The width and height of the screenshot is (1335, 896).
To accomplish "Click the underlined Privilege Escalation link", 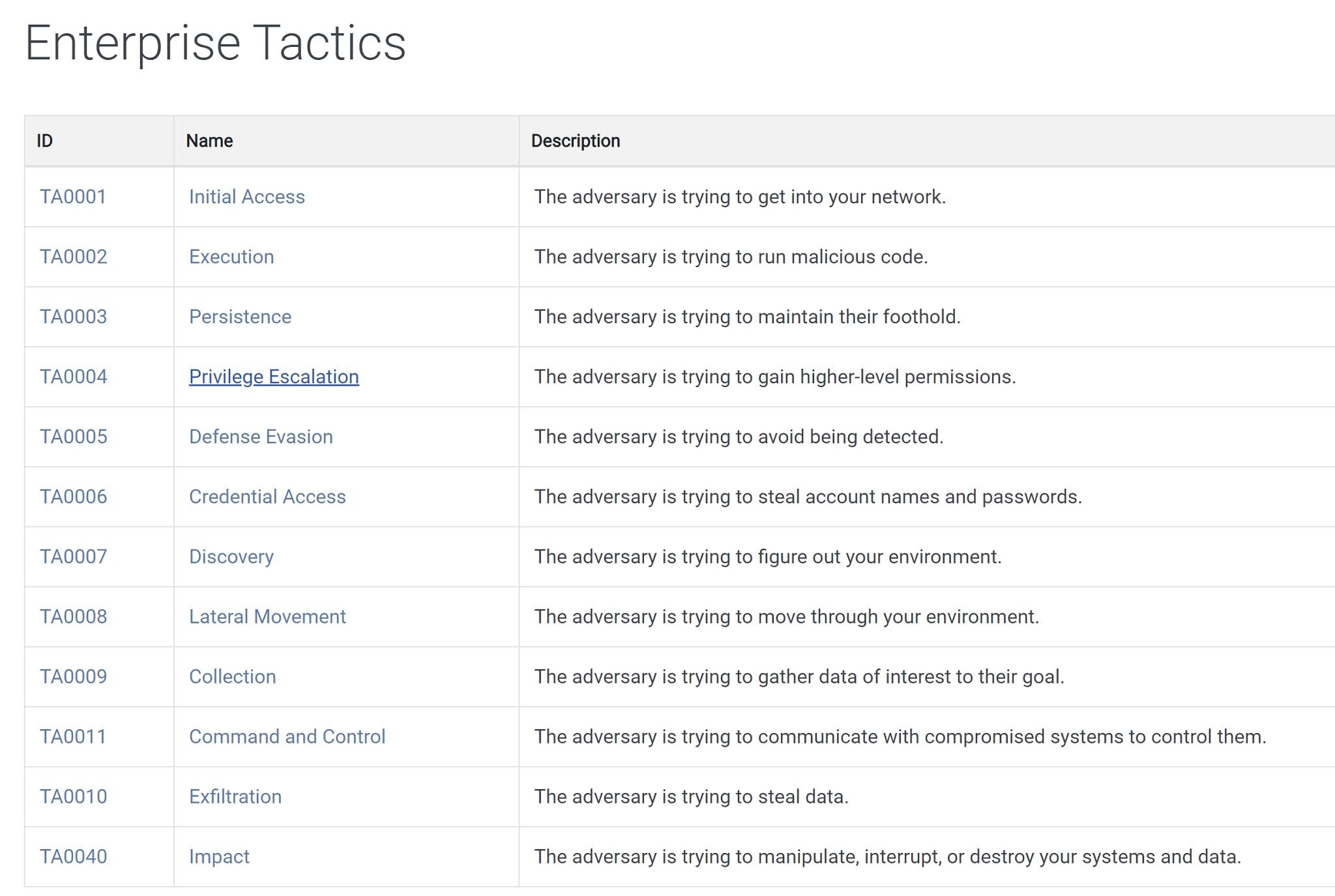I will tap(274, 377).
